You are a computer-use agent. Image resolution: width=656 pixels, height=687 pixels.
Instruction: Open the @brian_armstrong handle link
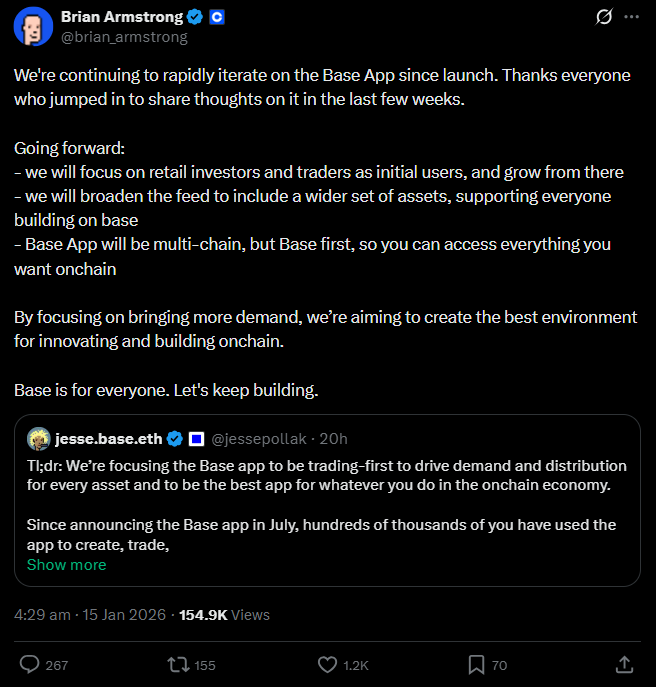pyautogui.click(x=123, y=37)
